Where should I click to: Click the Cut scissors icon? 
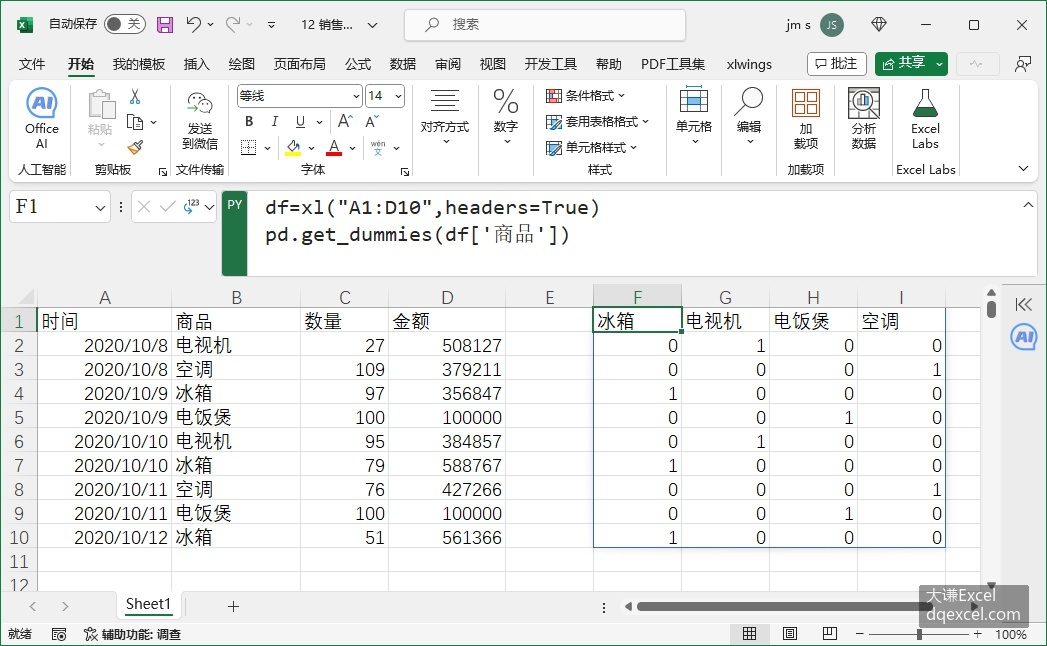click(135, 97)
